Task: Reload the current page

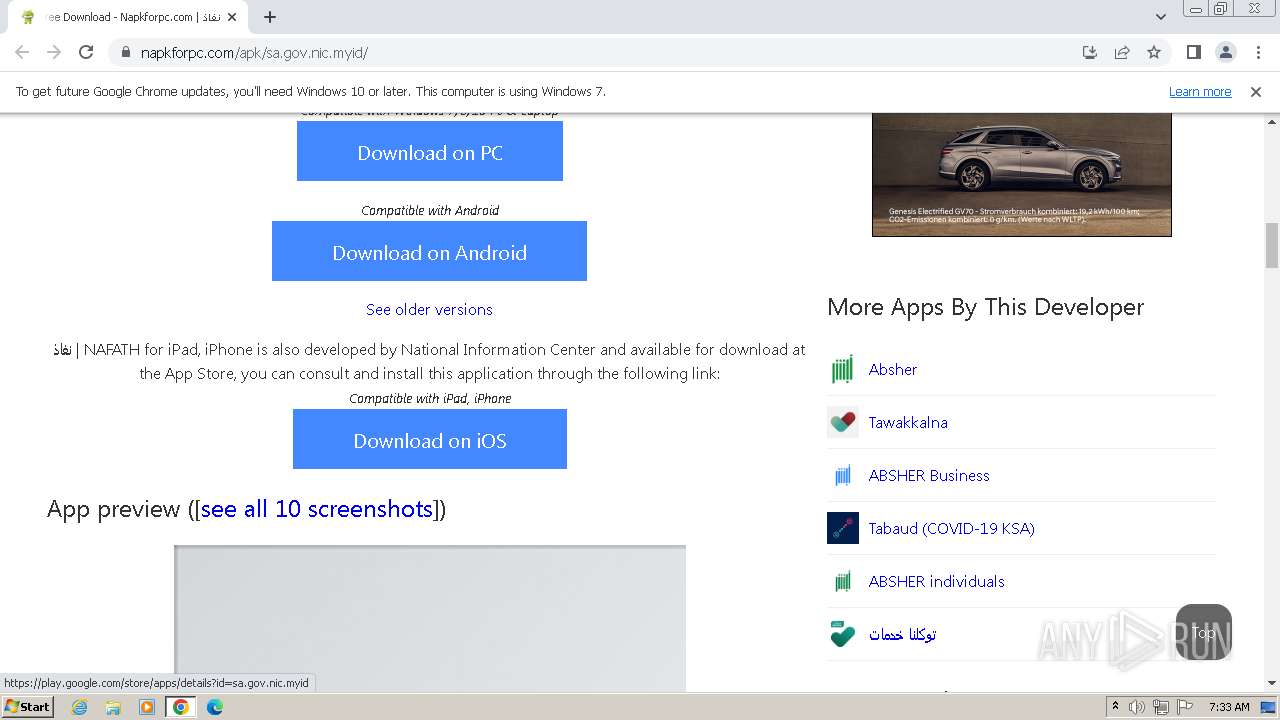Action: click(x=86, y=53)
